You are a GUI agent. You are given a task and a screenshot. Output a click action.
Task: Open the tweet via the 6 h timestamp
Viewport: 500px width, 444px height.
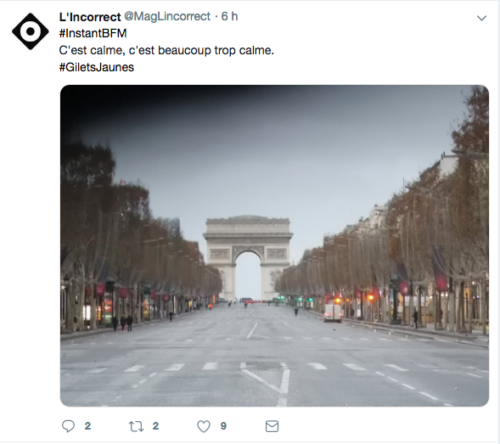click(230, 16)
